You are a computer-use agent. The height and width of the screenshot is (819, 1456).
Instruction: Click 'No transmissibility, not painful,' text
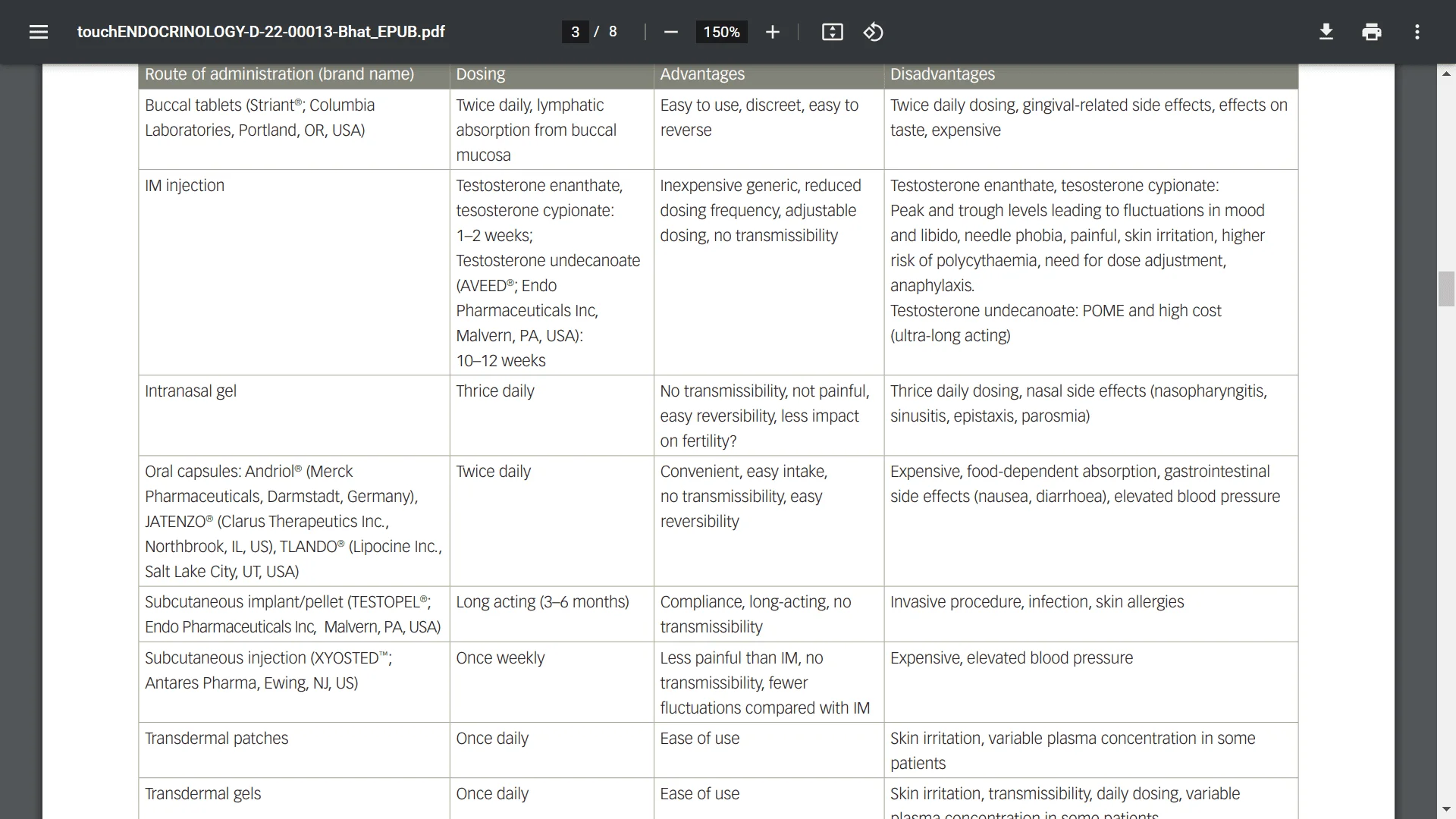(x=764, y=391)
